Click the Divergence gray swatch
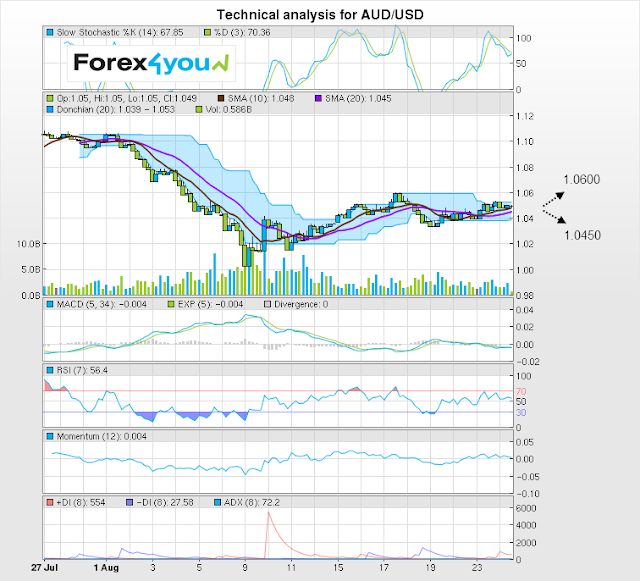Image resolution: width=640 pixels, height=581 pixels. click(267, 304)
